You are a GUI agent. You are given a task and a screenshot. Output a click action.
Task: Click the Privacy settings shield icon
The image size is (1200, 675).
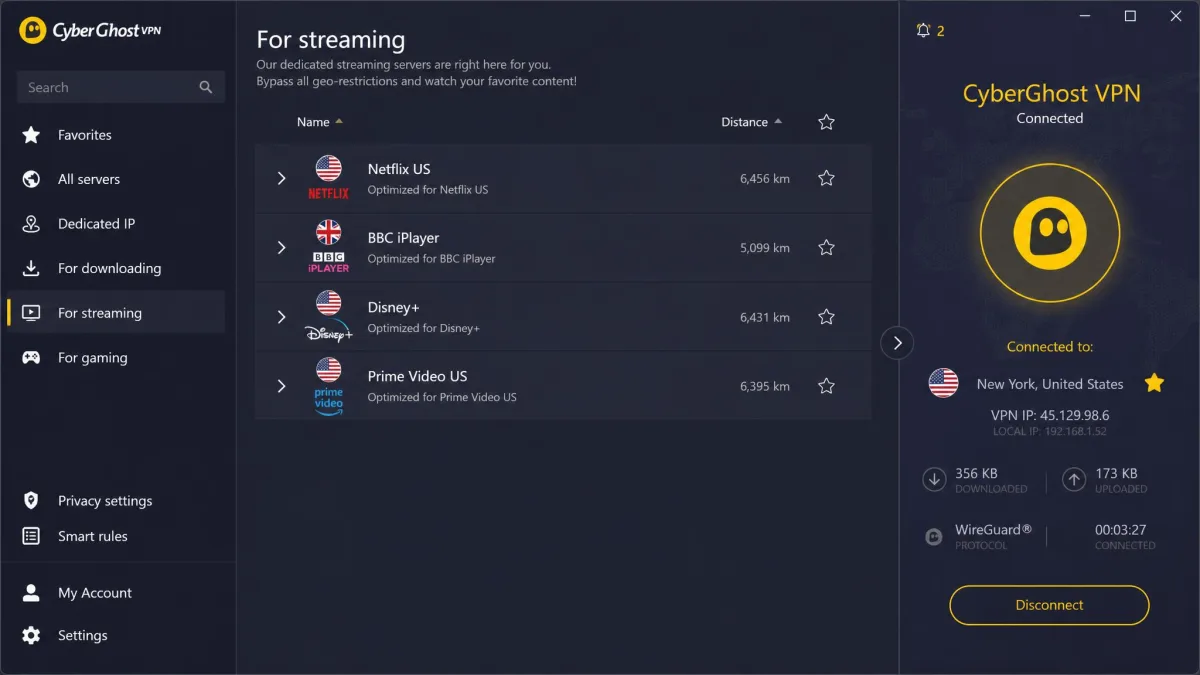point(31,500)
